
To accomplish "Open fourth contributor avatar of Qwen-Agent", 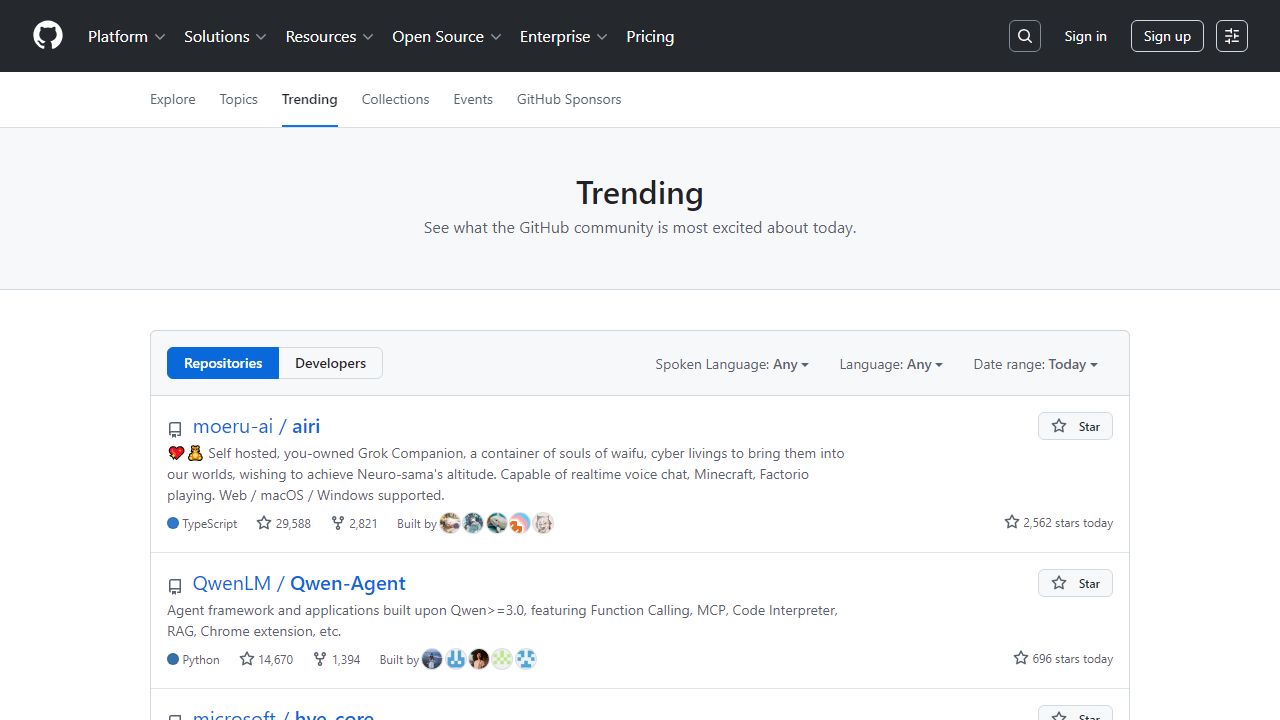I will coord(502,659).
